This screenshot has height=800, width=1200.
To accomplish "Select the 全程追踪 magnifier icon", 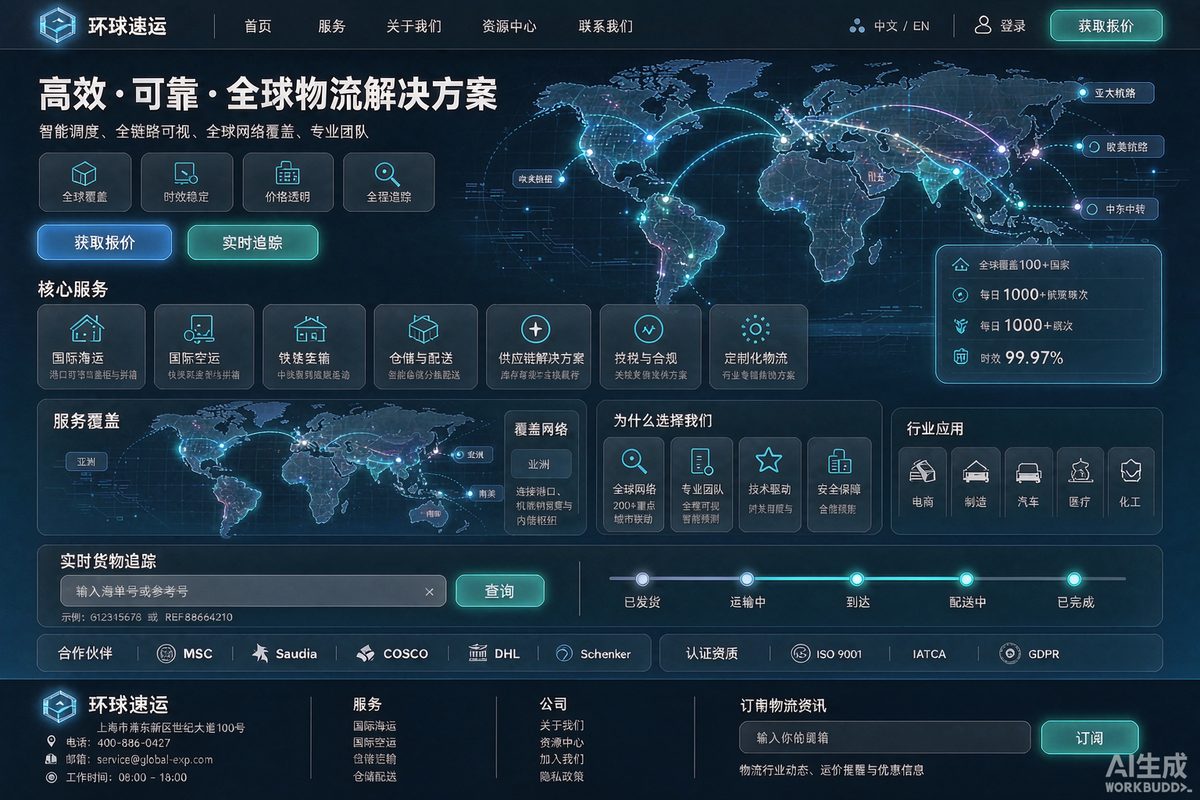I will pyautogui.click(x=388, y=172).
